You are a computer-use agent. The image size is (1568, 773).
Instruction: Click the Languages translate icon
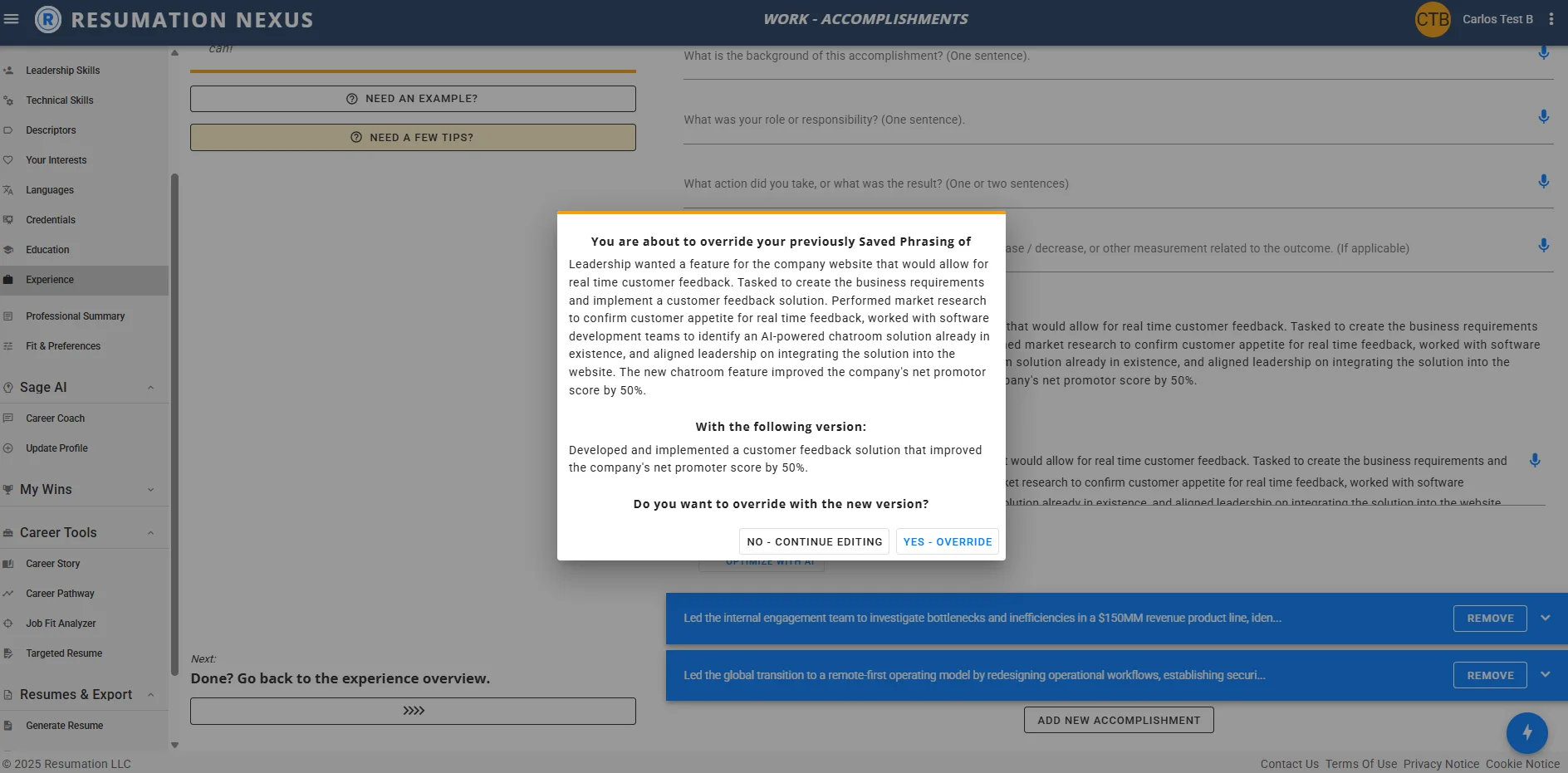click(8, 190)
